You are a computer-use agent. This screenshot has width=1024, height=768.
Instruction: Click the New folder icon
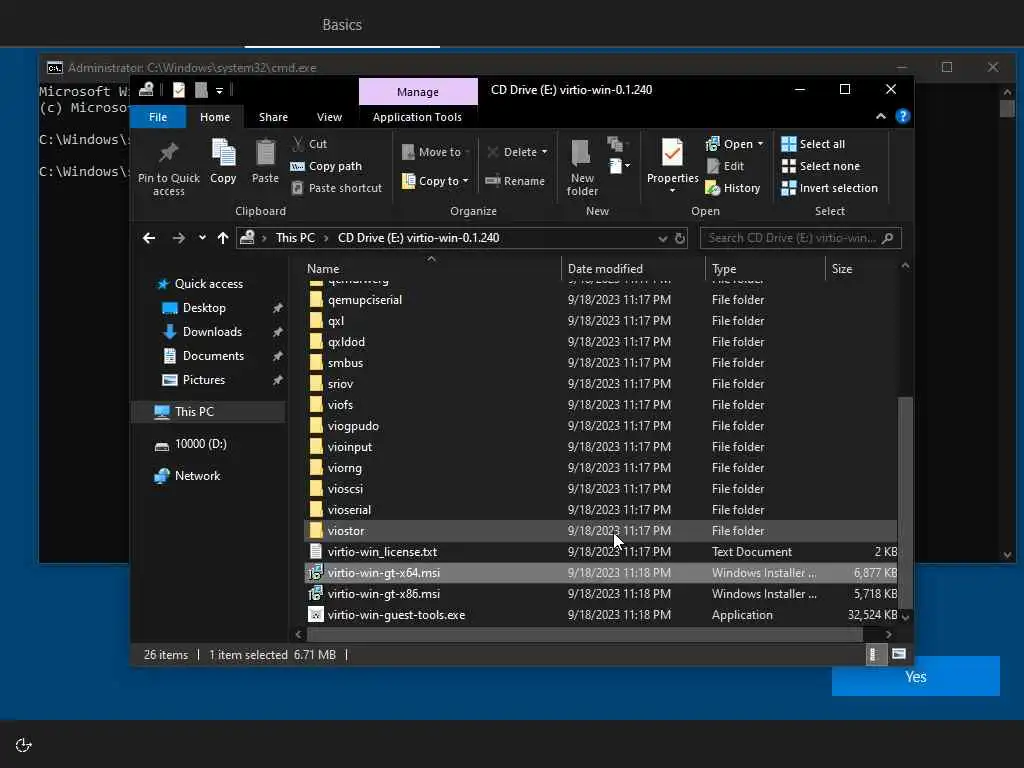point(581,153)
